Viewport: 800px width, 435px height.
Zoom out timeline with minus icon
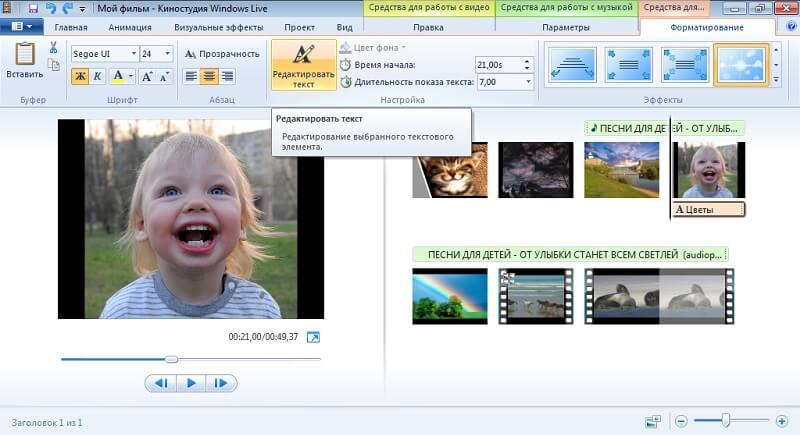point(681,421)
